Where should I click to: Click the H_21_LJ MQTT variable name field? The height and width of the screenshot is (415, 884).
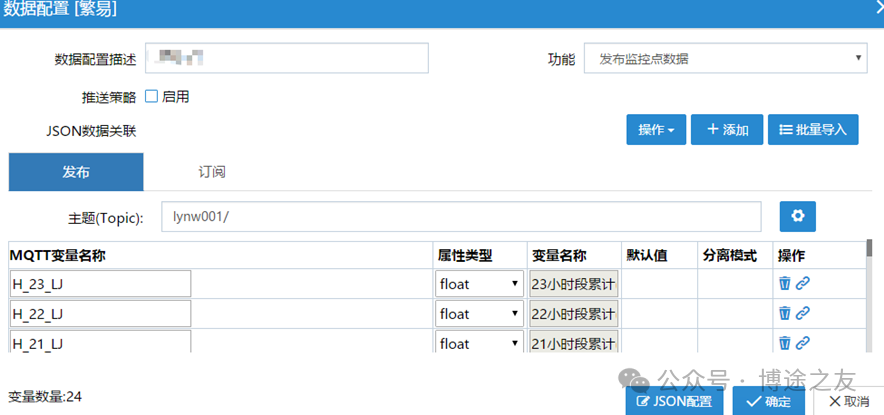[100, 343]
